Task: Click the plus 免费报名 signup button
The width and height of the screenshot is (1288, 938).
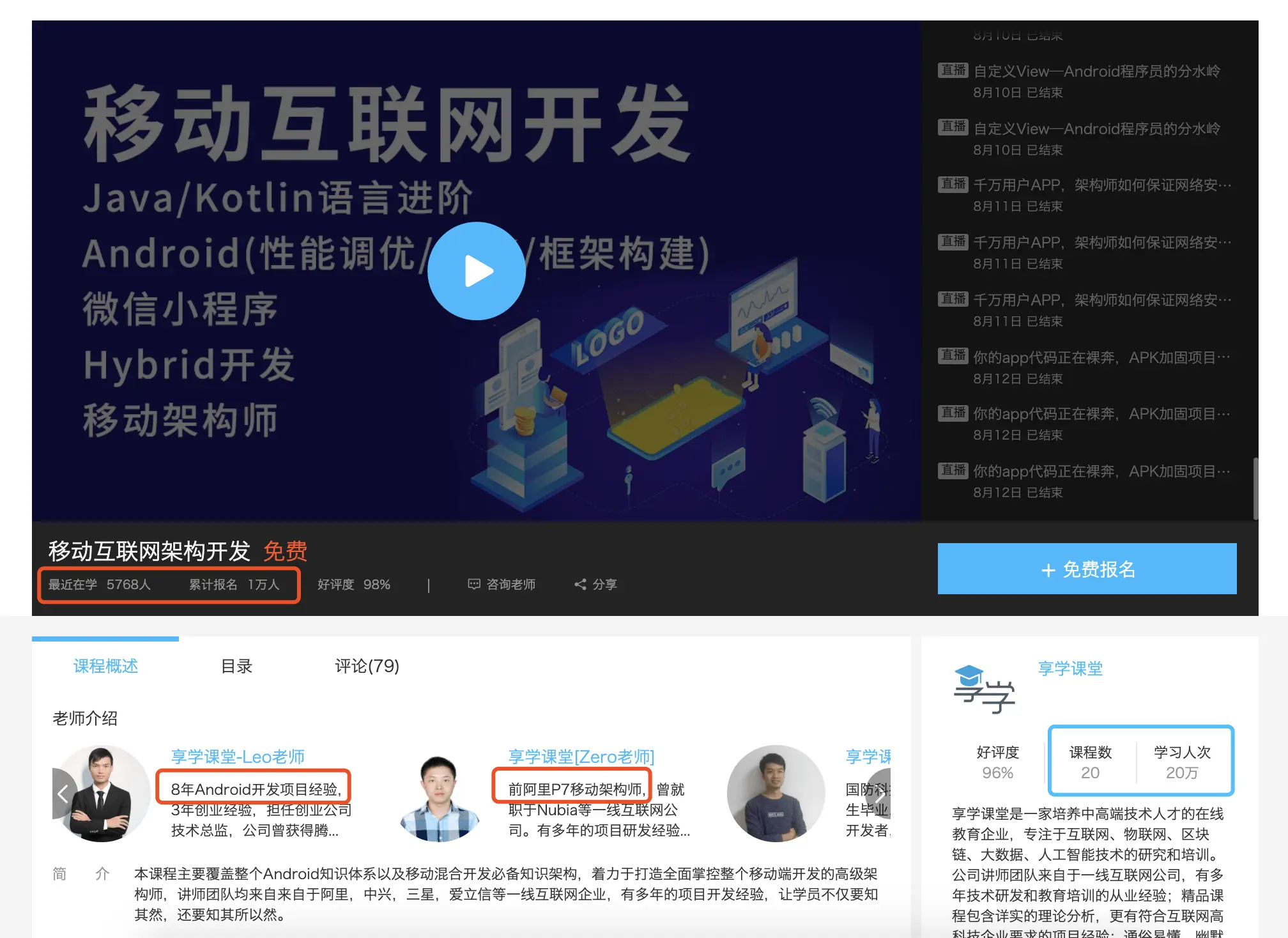Action: point(1087,569)
